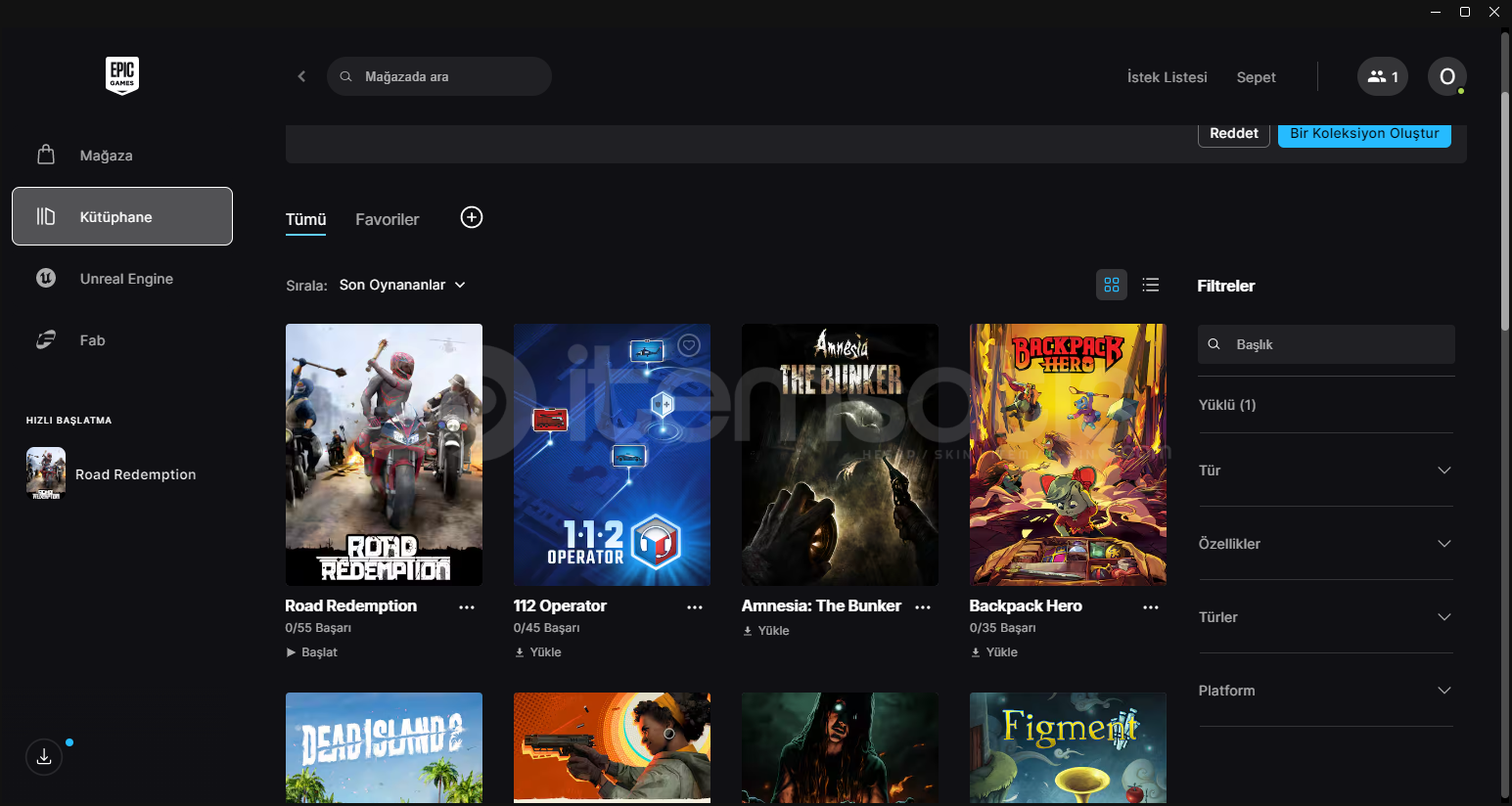Click the Road Redemption title text
Screen dimensions: 1512x806
pos(351,606)
